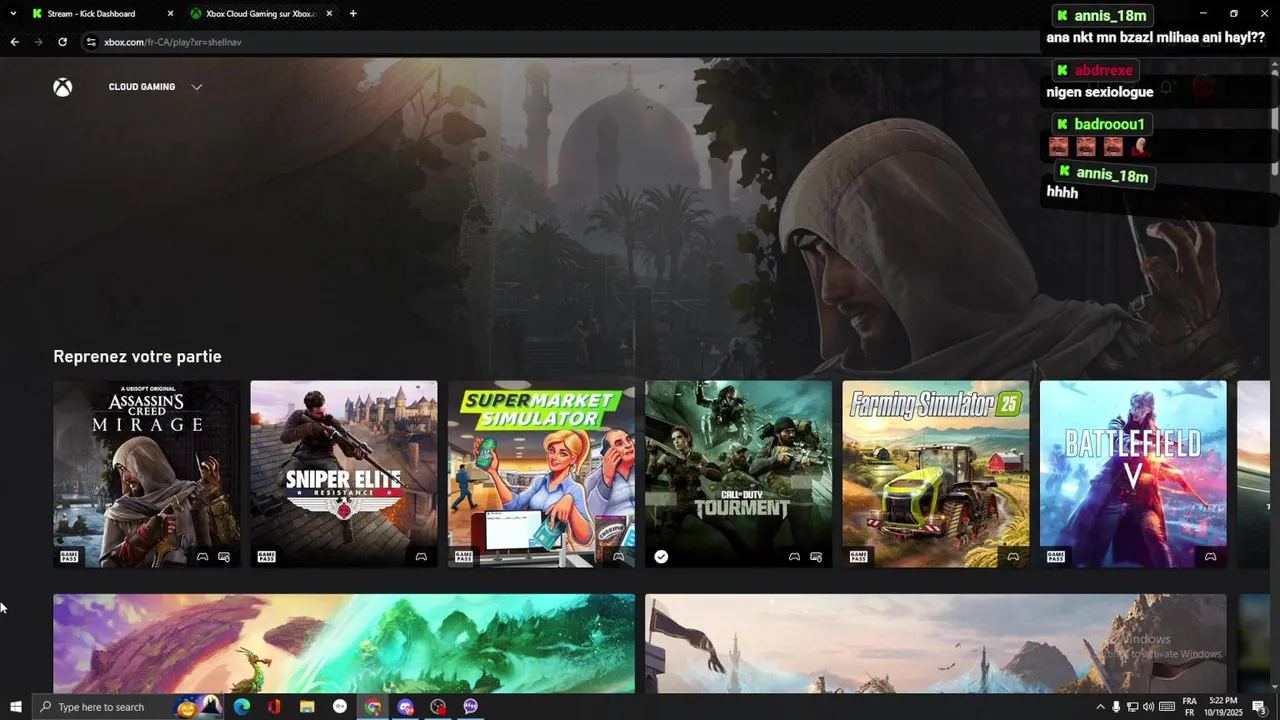Open the Cloud Gaming menu label
This screenshot has height=720, width=1280.
pos(142,87)
